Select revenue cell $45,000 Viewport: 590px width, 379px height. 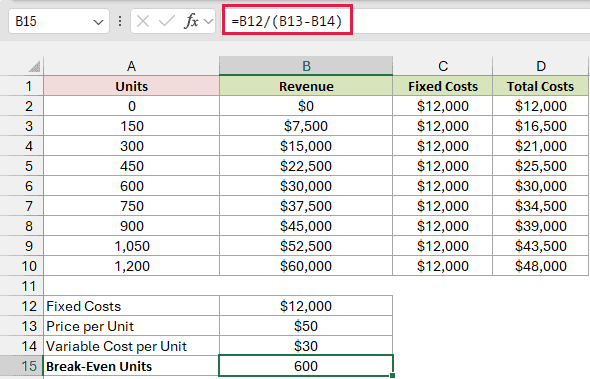click(x=306, y=226)
